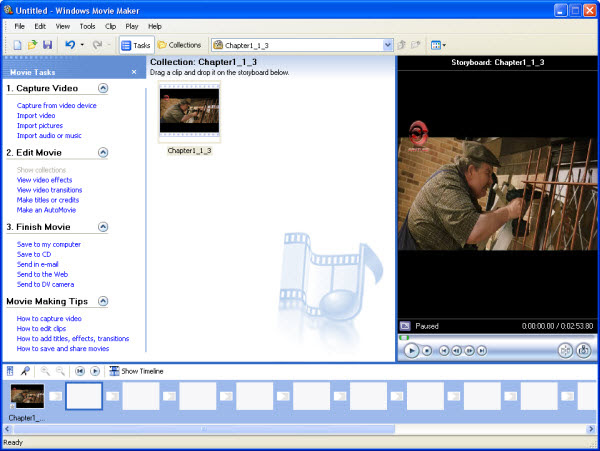Click the preview Forward button

pos(482,350)
